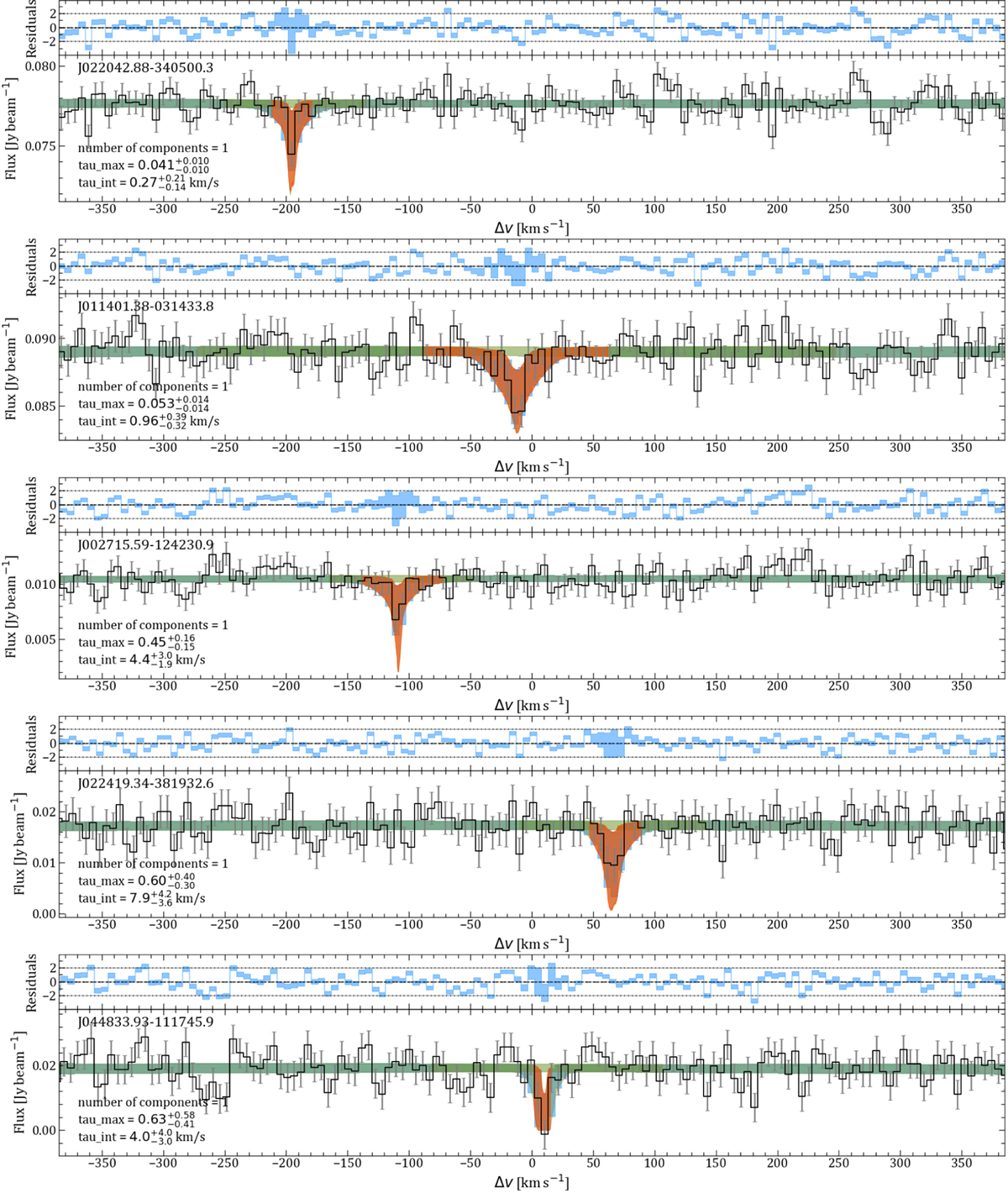Click the Δv axis label under the bottom panel

531,1182
